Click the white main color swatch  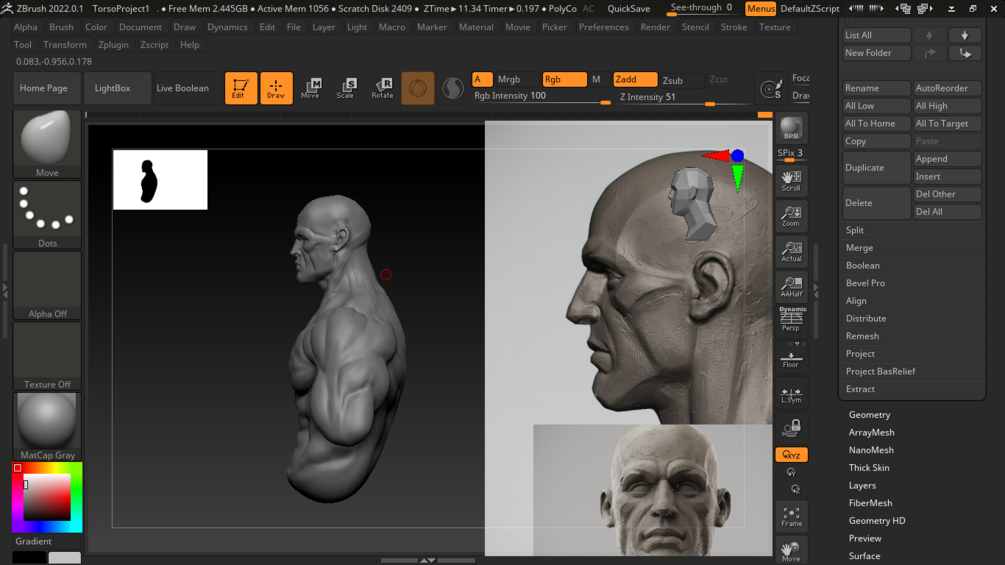(65, 557)
